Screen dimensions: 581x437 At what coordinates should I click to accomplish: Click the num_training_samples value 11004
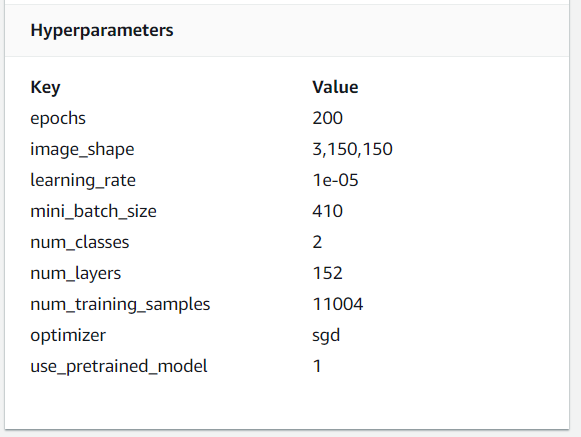338,304
